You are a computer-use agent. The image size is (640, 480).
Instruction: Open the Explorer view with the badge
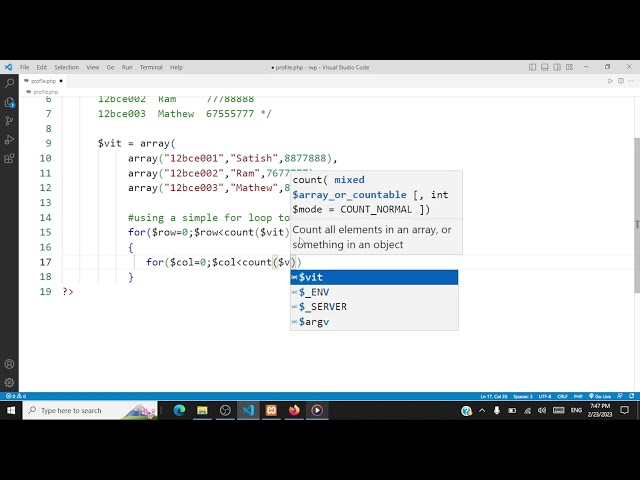pos(9,102)
